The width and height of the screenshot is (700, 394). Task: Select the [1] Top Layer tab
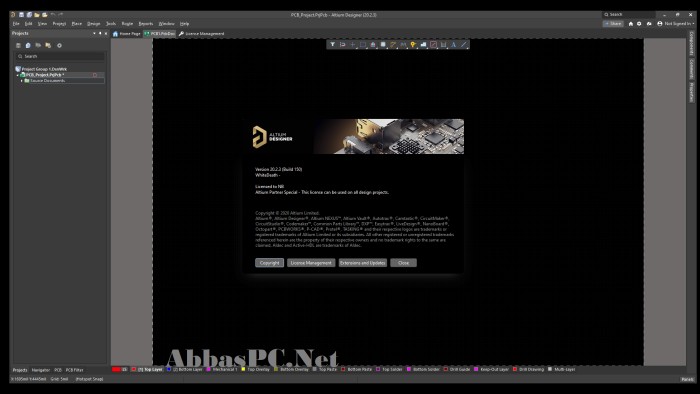(x=147, y=369)
